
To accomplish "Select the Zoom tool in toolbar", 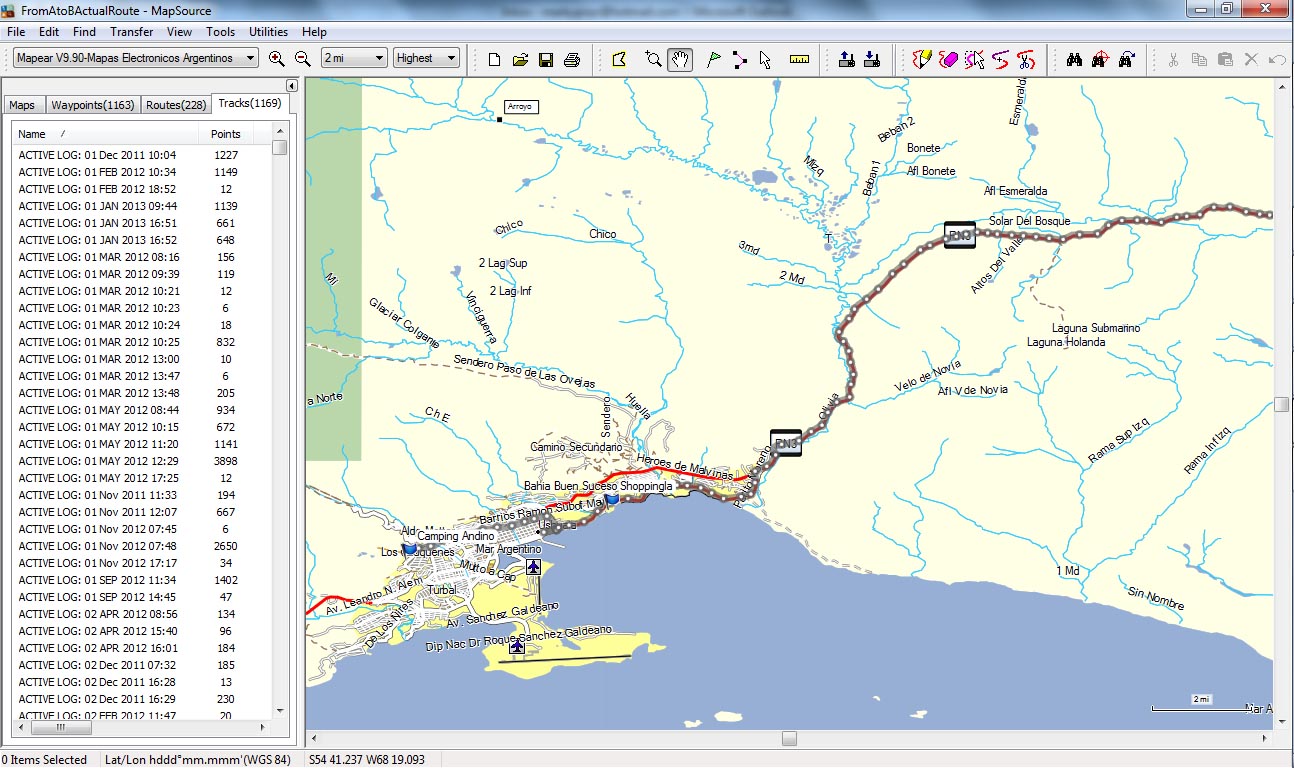I will click(653, 59).
